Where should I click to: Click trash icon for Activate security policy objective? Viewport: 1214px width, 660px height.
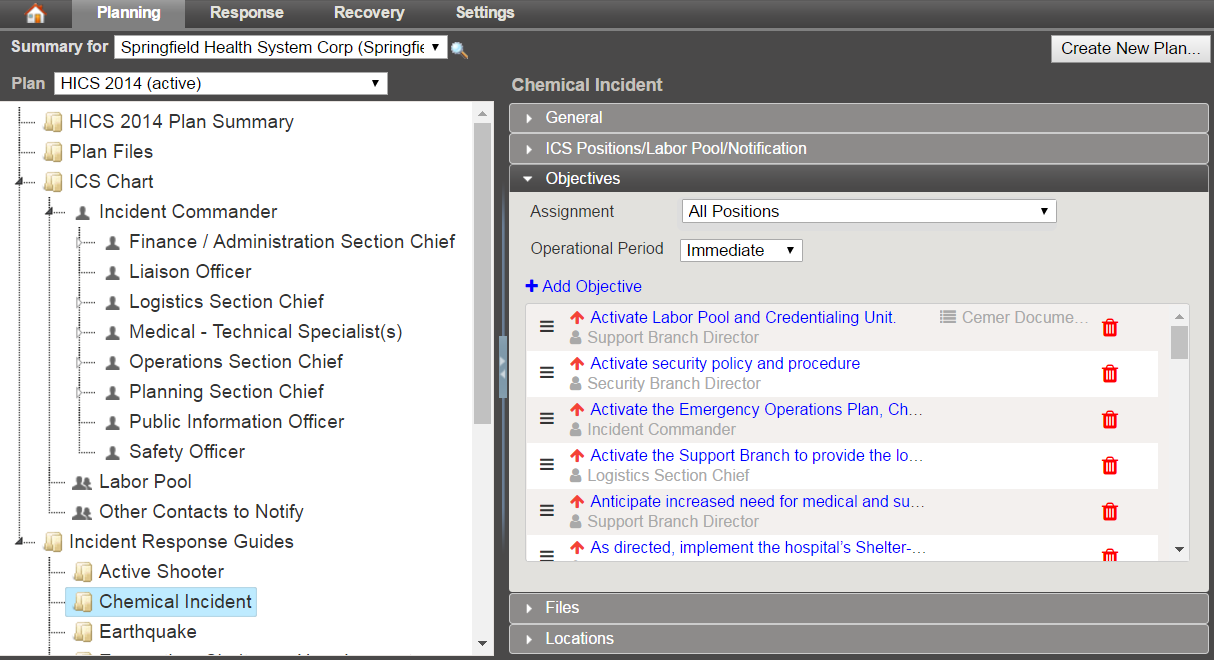pyautogui.click(x=1109, y=373)
